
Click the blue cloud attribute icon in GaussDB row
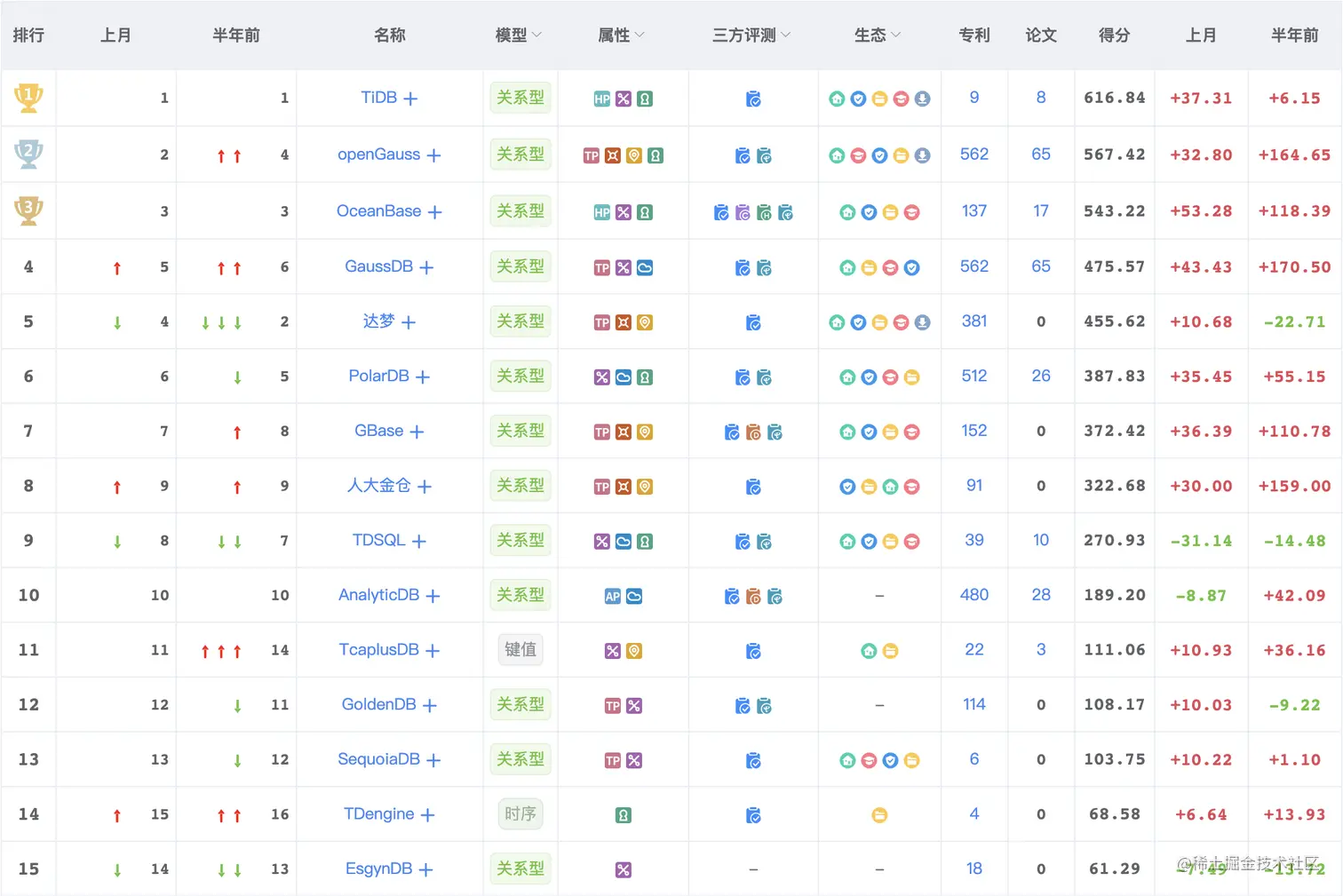pos(645,267)
